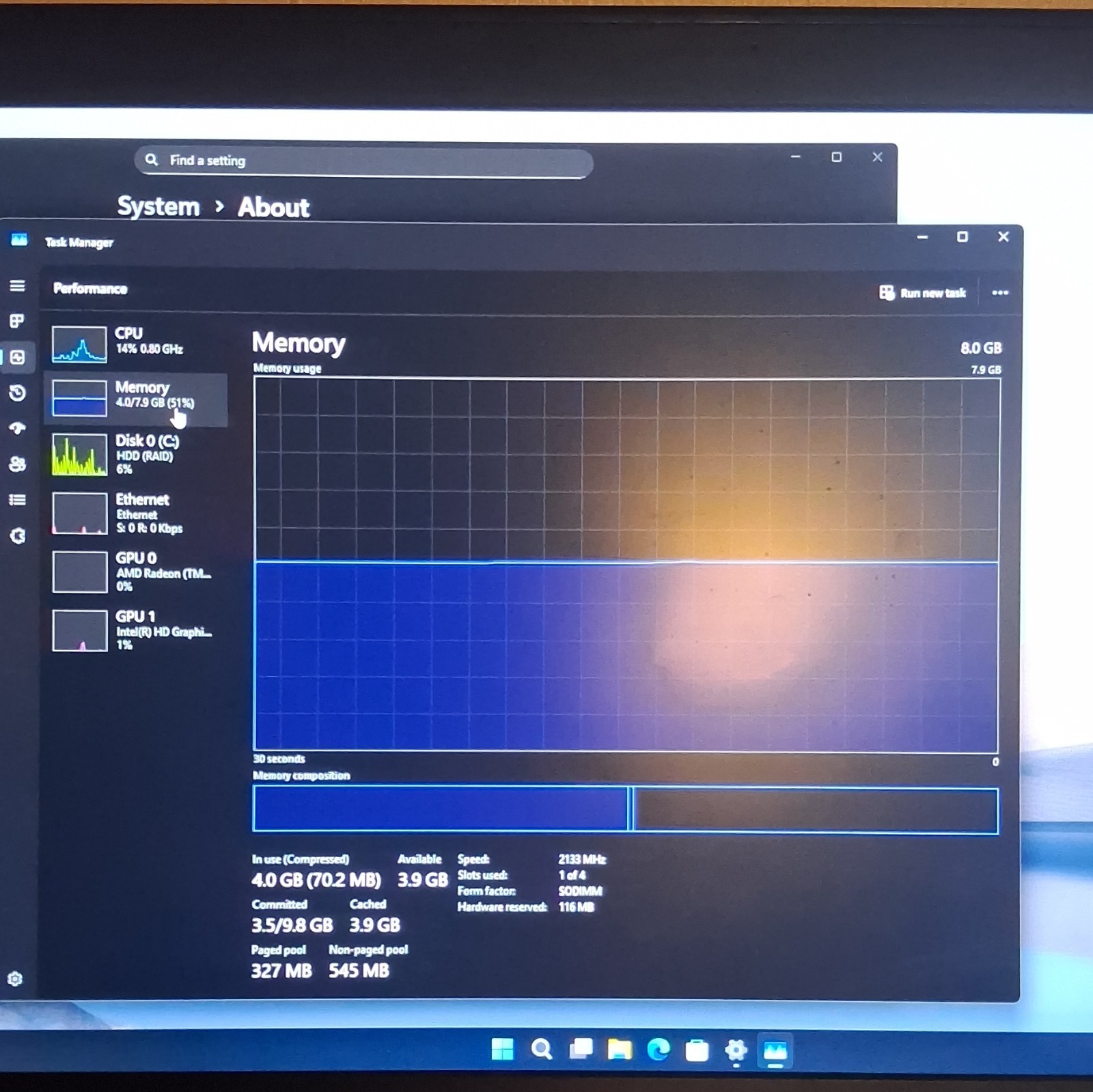
Task: Click the 545 MB Non-paged pool value
Action: [x=359, y=970]
